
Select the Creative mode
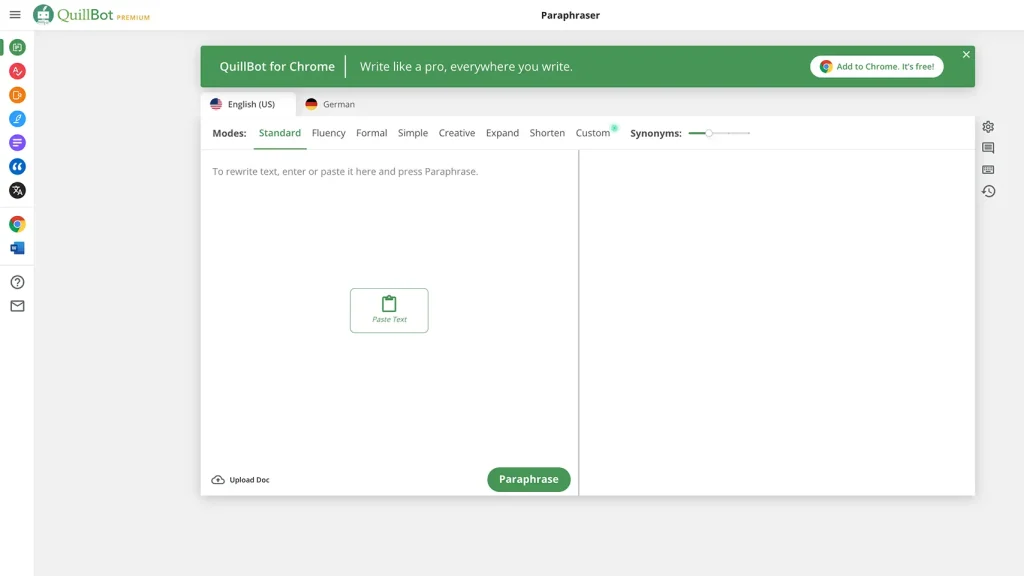pyautogui.click(x=457, y=133)
